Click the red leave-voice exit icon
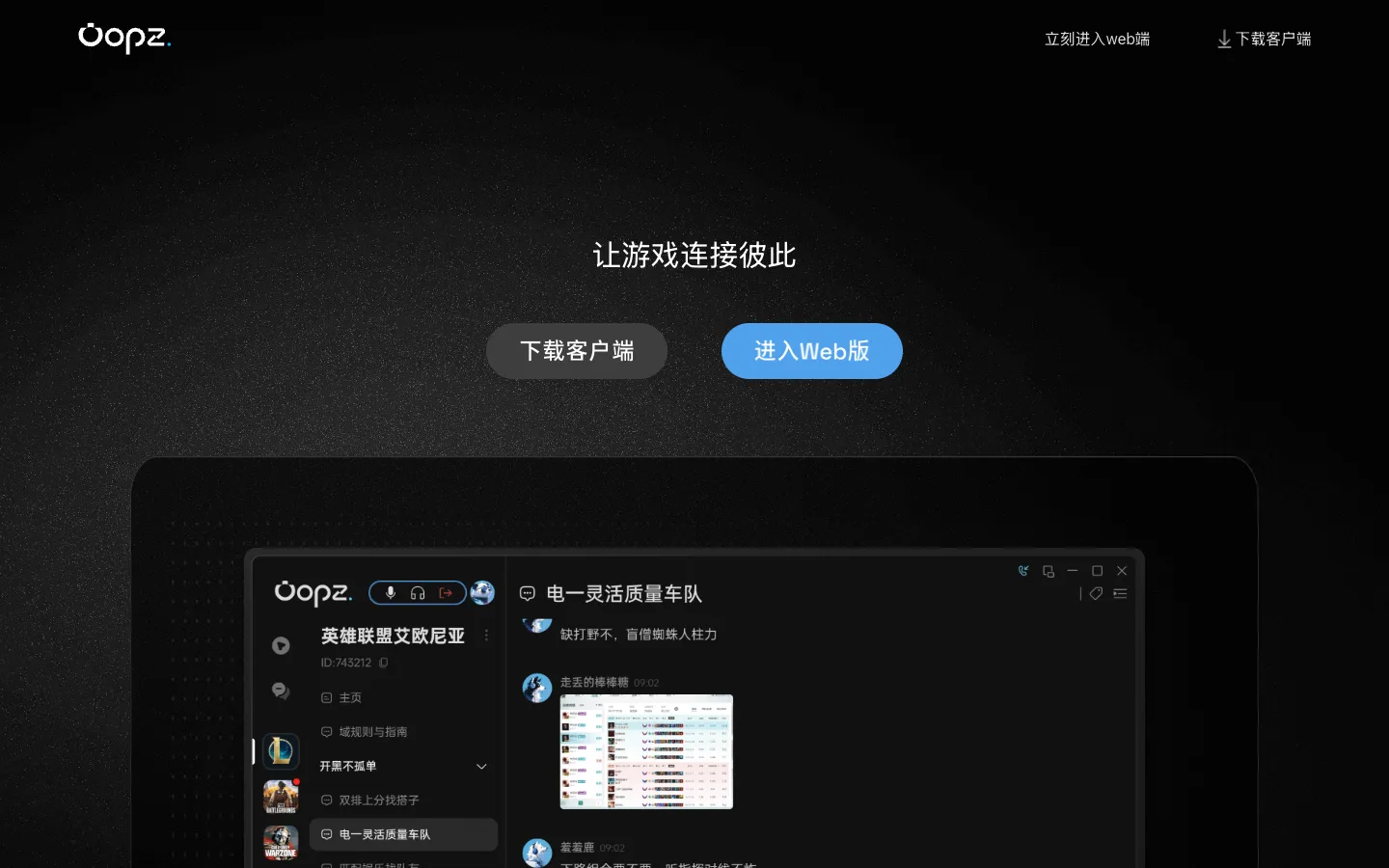1389x868 pixels. (x=446, y=592)
